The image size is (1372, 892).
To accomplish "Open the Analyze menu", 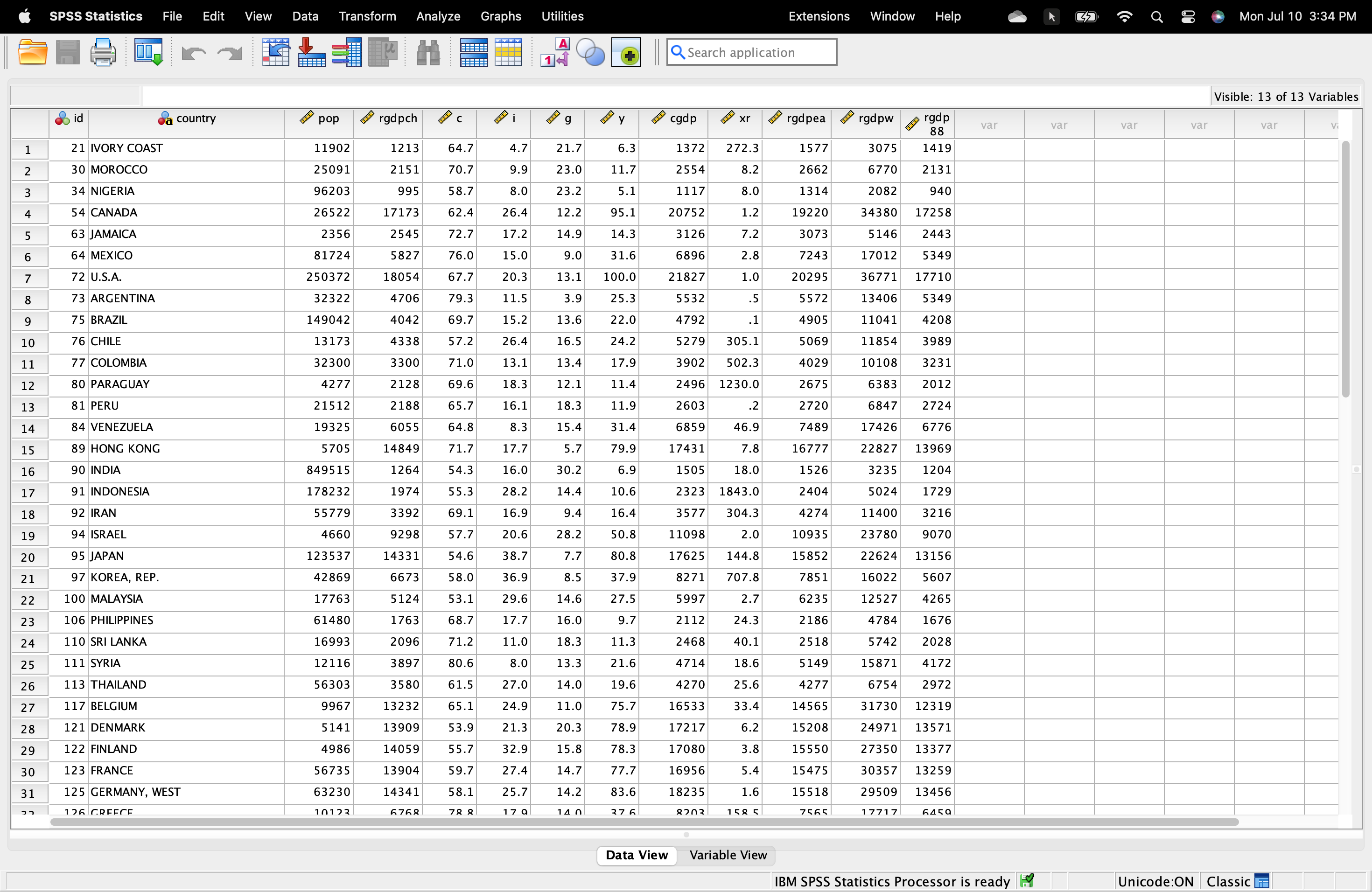I will pos(438,16).
